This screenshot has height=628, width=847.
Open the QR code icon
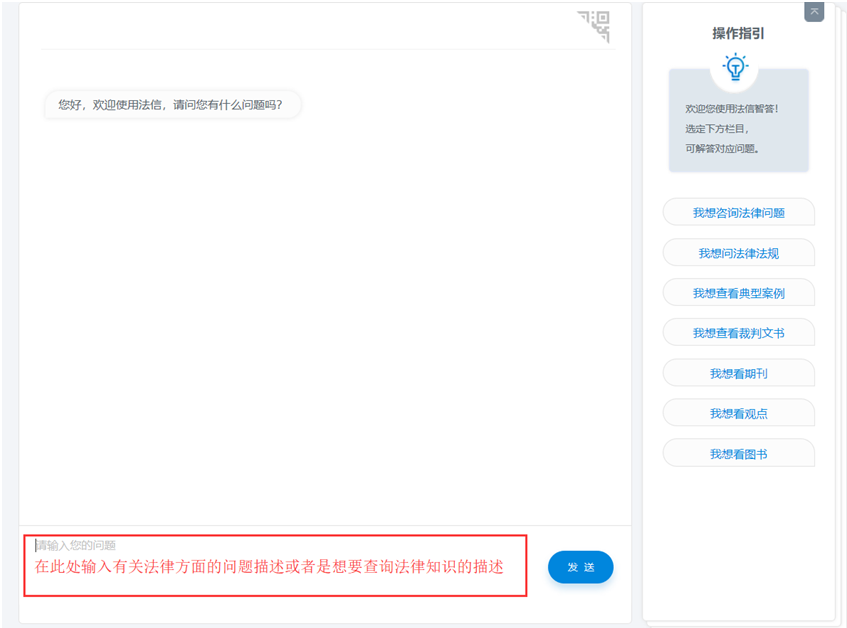594,25
